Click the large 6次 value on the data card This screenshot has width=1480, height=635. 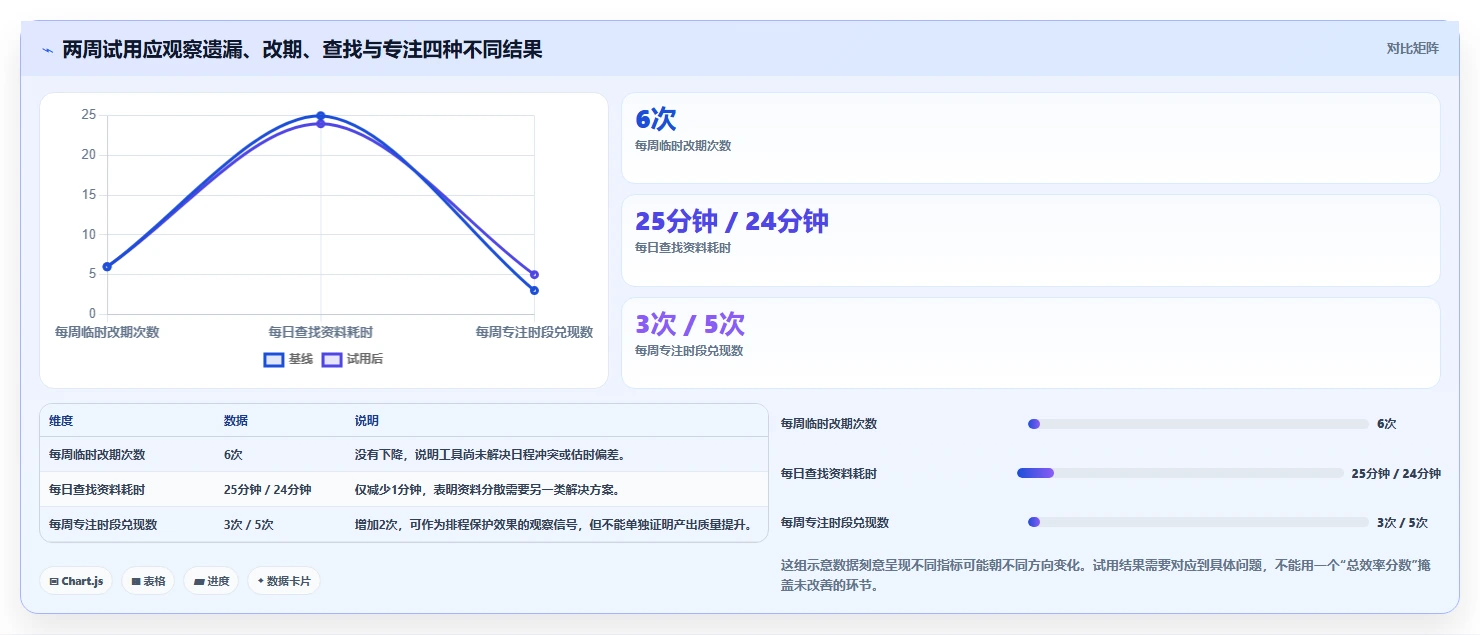click(656, 119)
